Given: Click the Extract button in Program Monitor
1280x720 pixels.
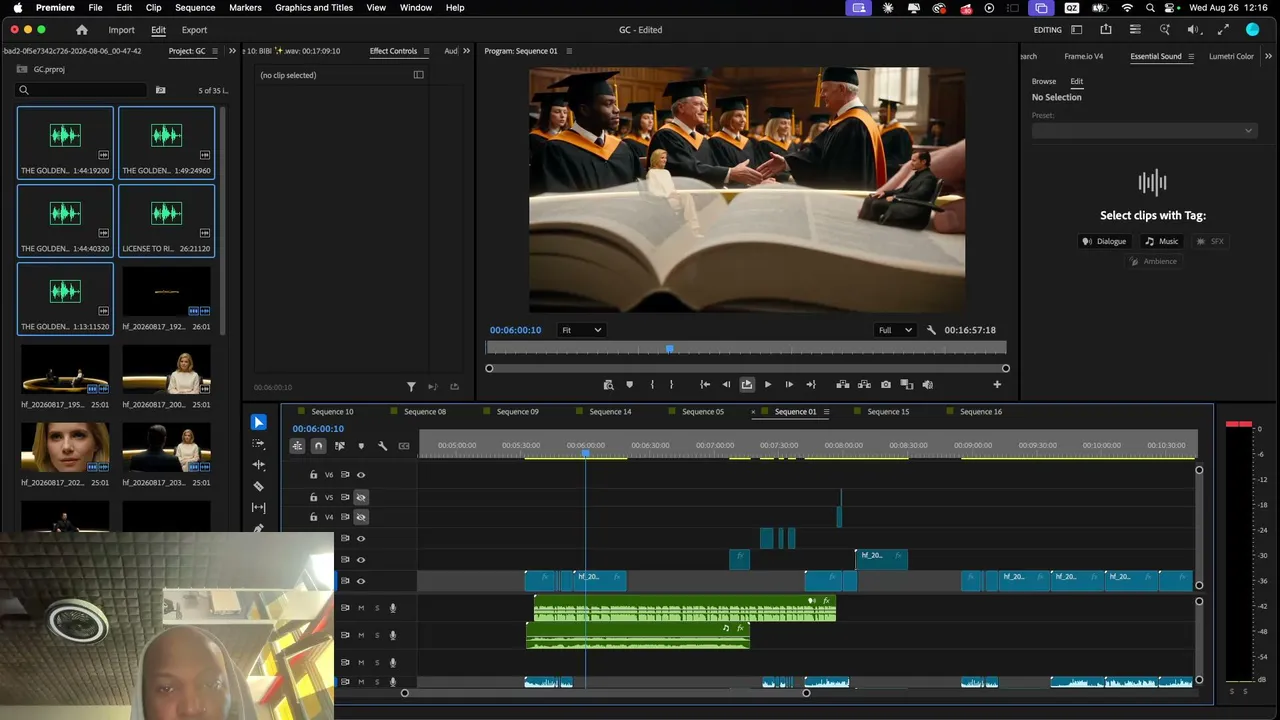Looking at the screenshot, I should (864, 385).
